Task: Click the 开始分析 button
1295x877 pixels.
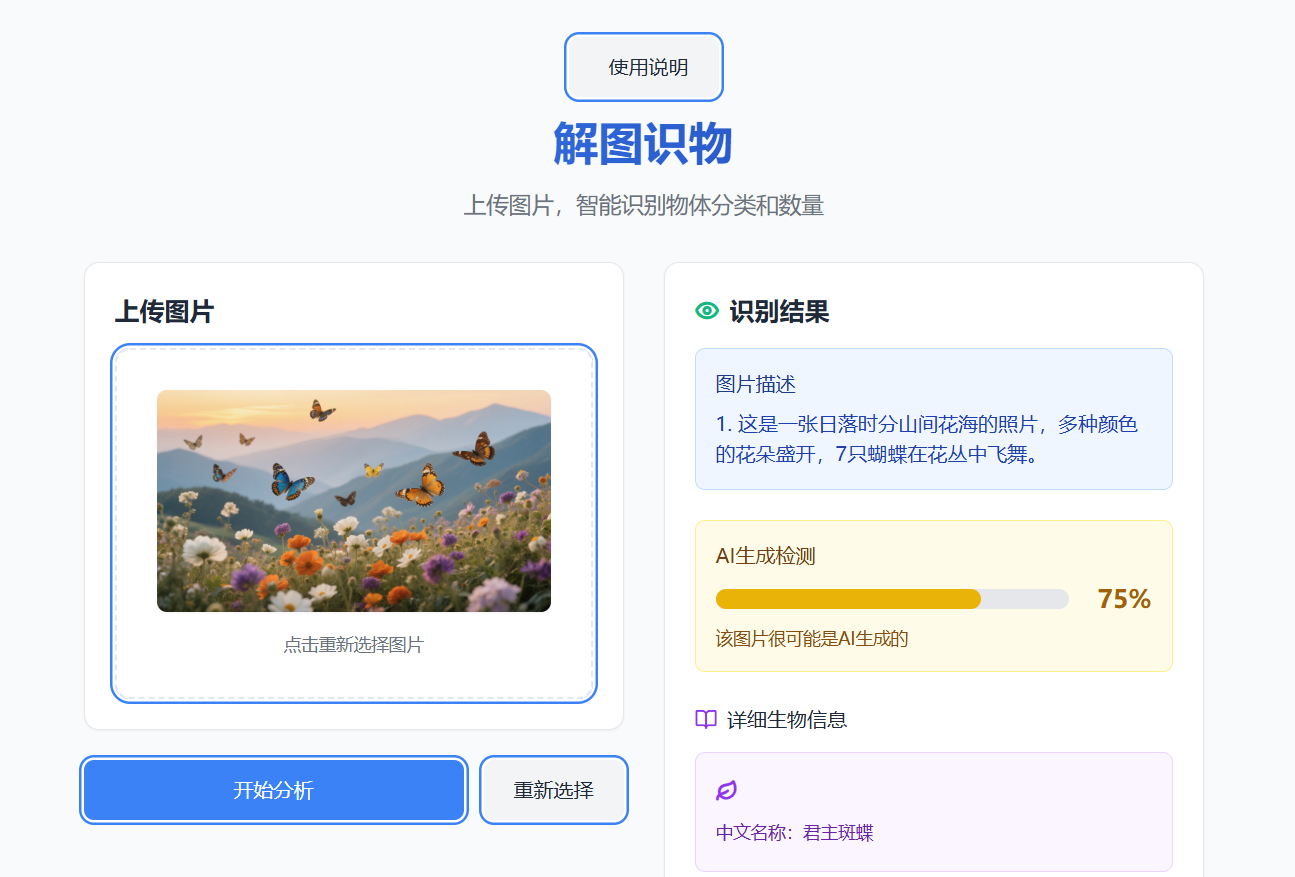Action: coord(273,790)
